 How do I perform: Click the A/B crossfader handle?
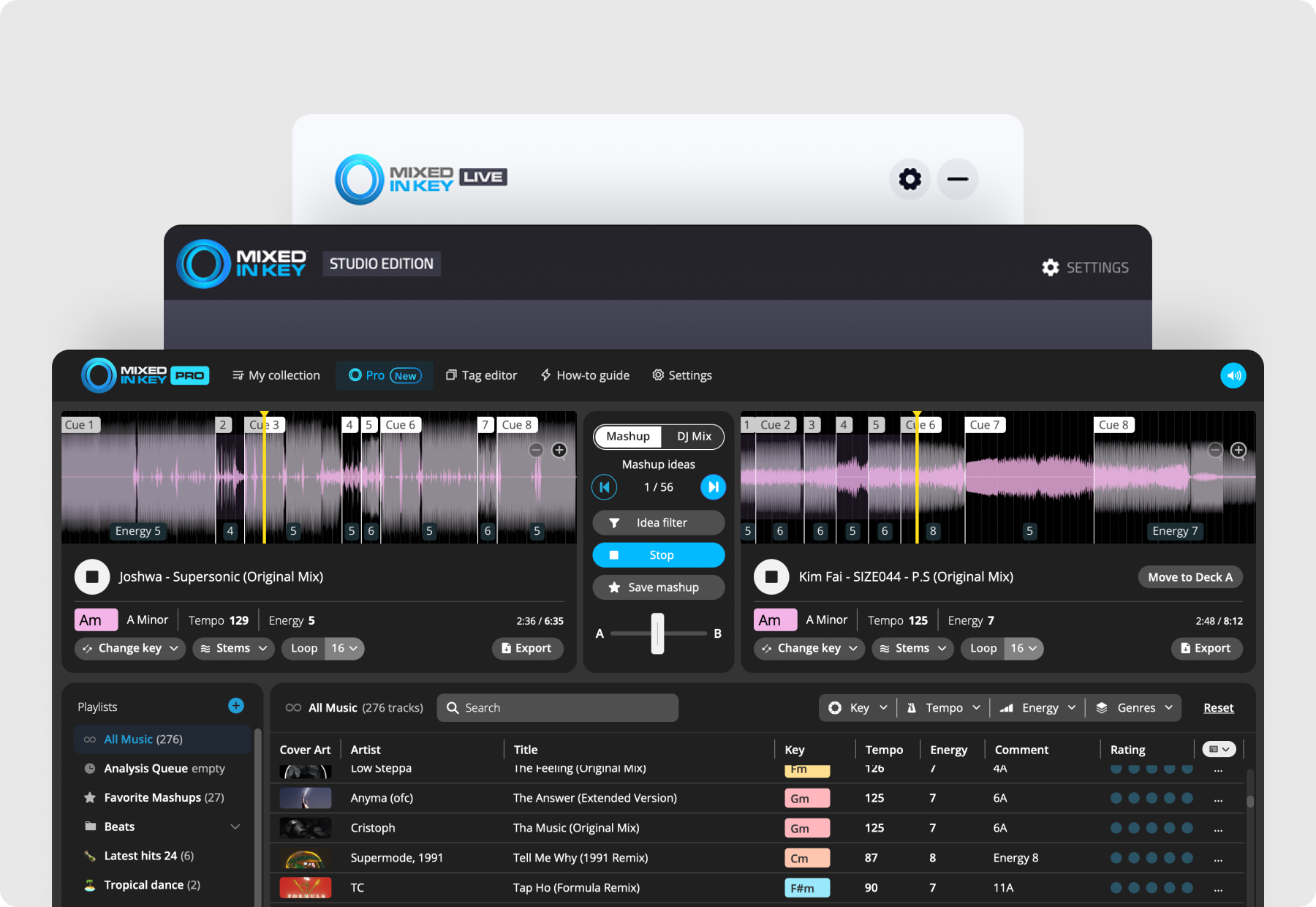click(658, 633)
